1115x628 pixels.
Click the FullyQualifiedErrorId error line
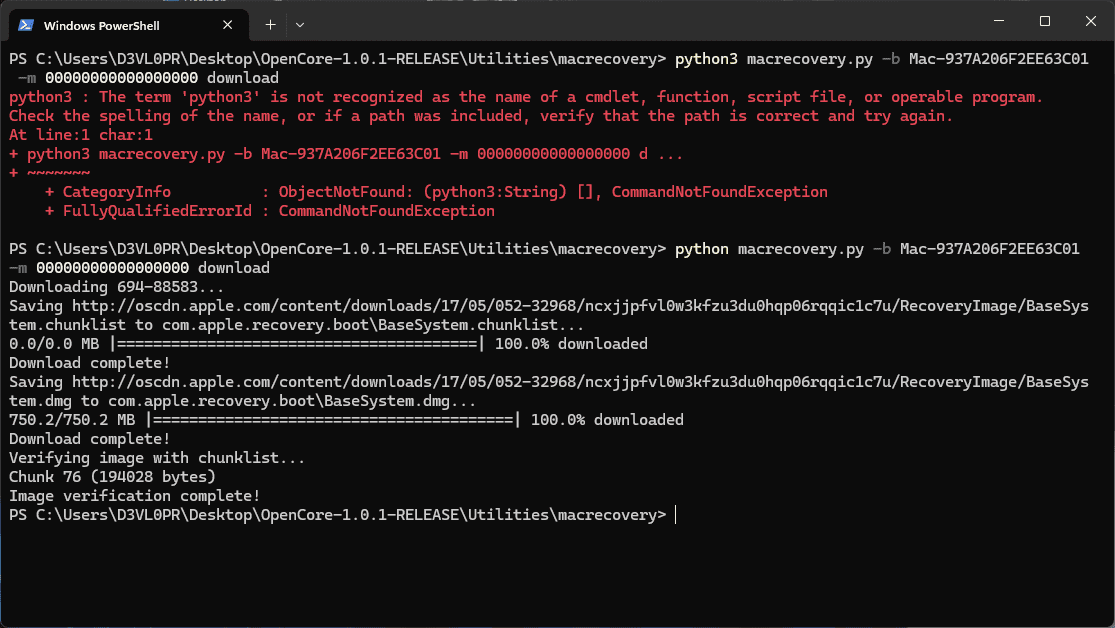(x=270, y=211)
